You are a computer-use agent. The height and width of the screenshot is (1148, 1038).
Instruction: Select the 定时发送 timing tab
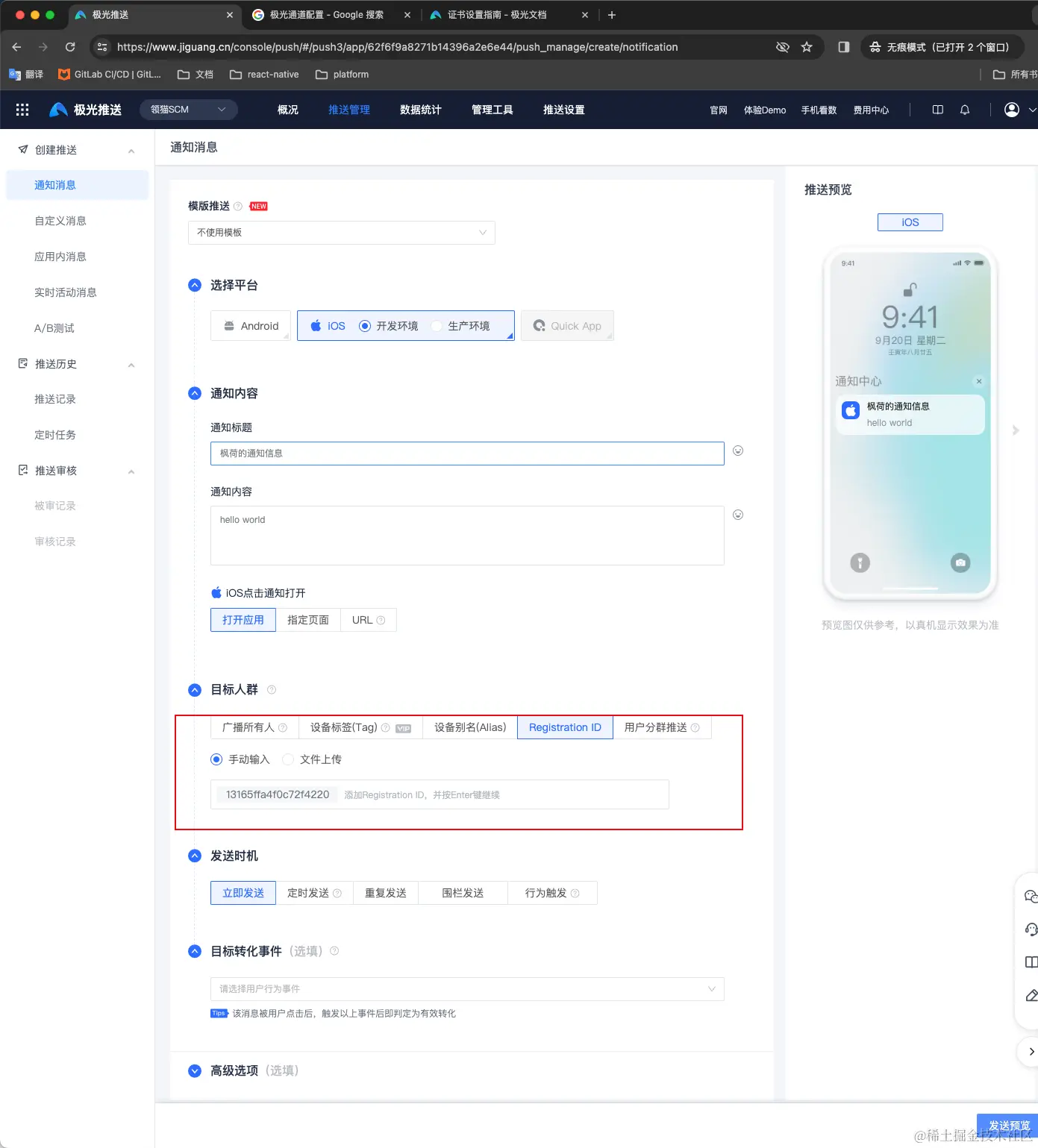[314, 893]
